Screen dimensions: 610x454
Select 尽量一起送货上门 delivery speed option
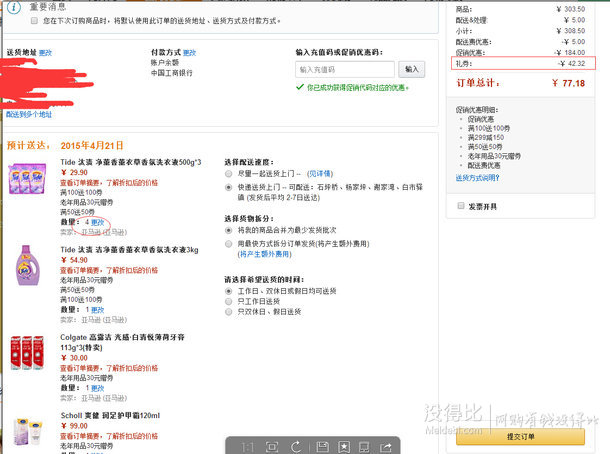tap(231, 173)
